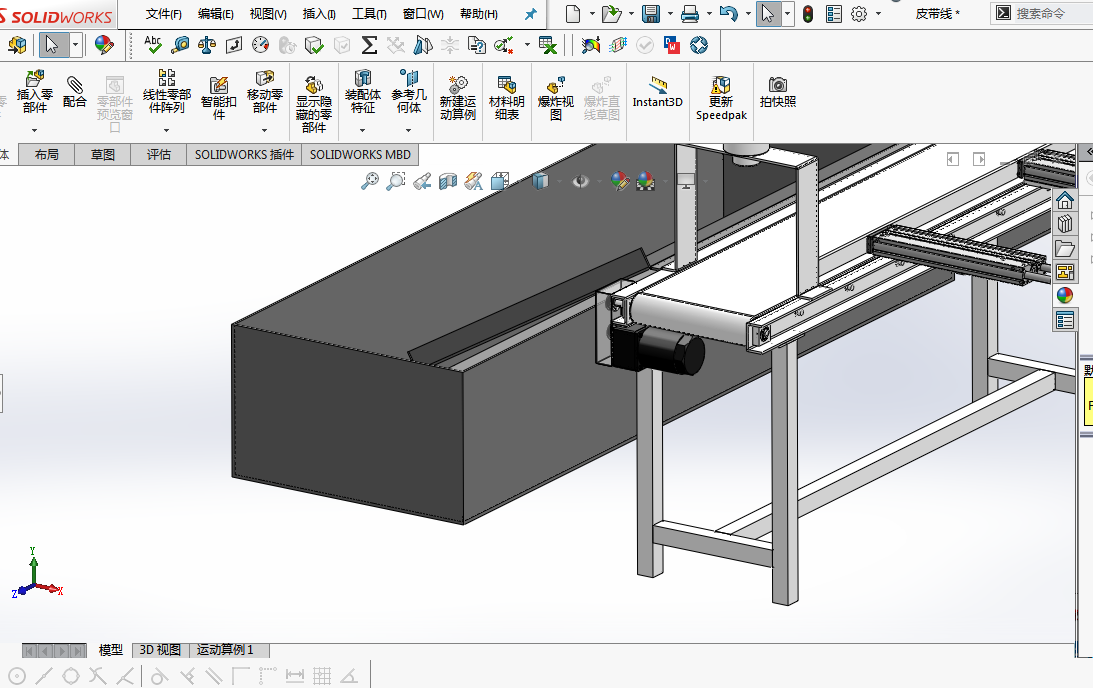Expand the Select tool dropdown arrow
The image size is (1093, 688).
[x=75, y=45]
